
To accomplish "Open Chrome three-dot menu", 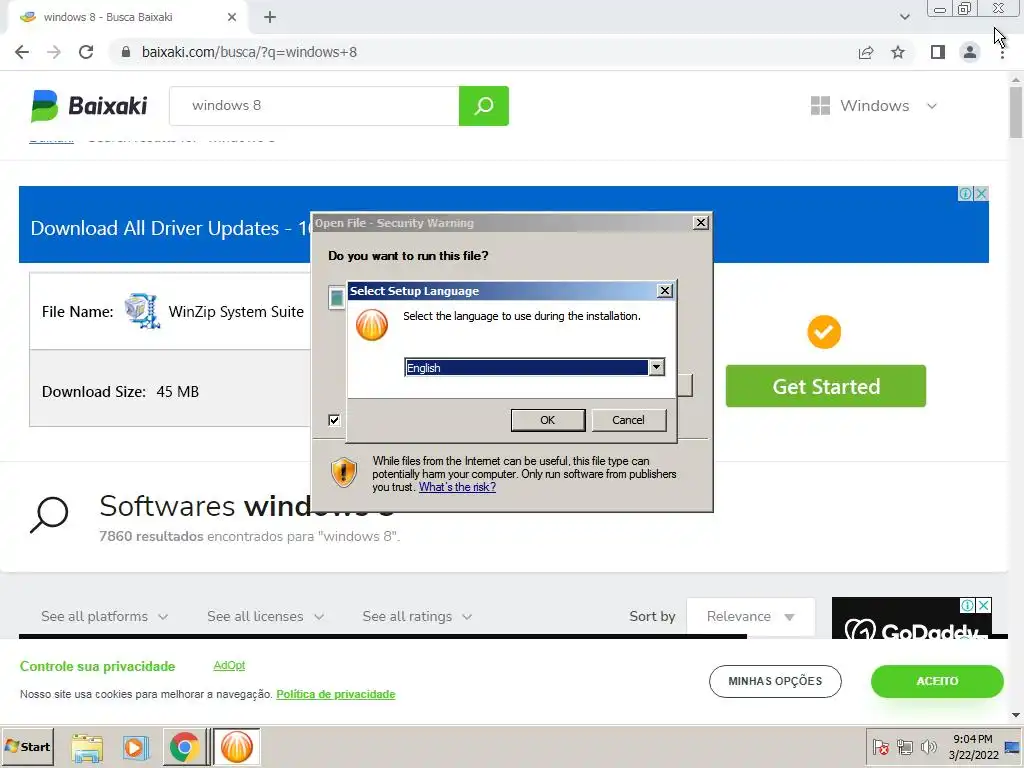I will coord(1002,54).
